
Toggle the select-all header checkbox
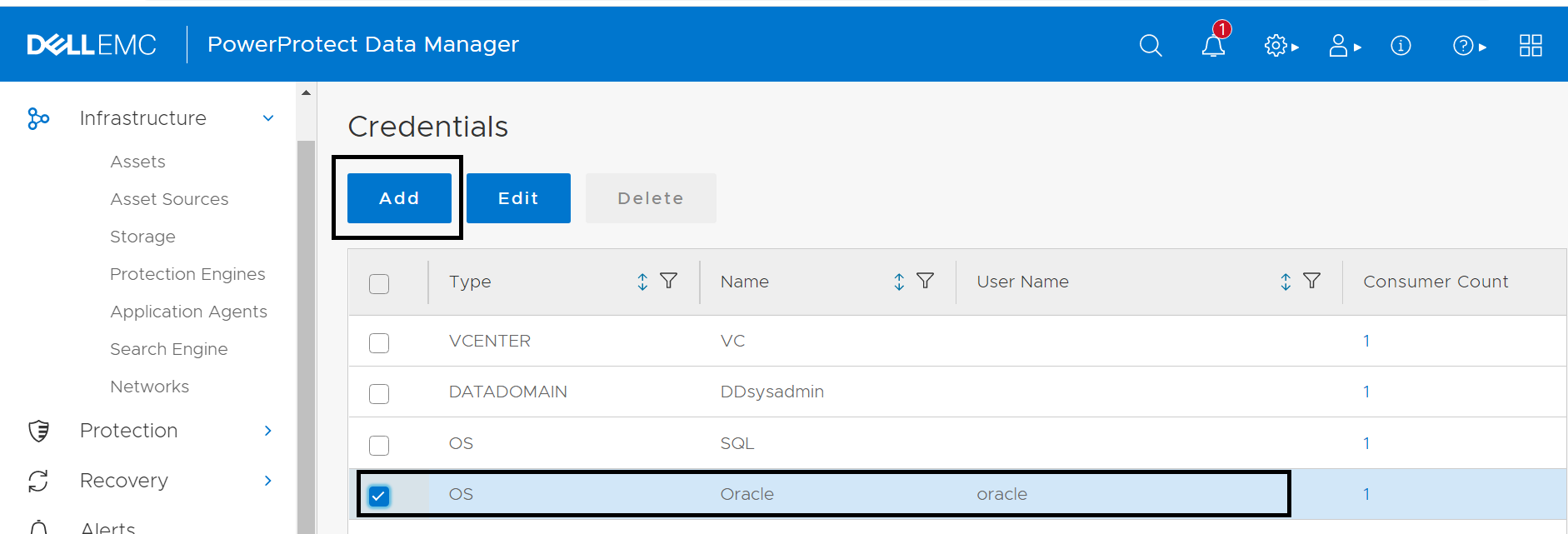(x=379, y=284)
